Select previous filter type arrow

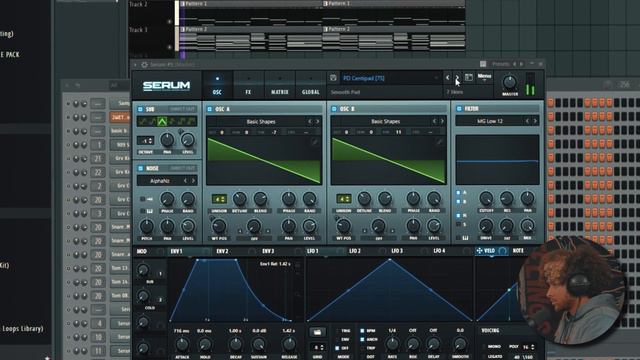click(x=527, y=121)
